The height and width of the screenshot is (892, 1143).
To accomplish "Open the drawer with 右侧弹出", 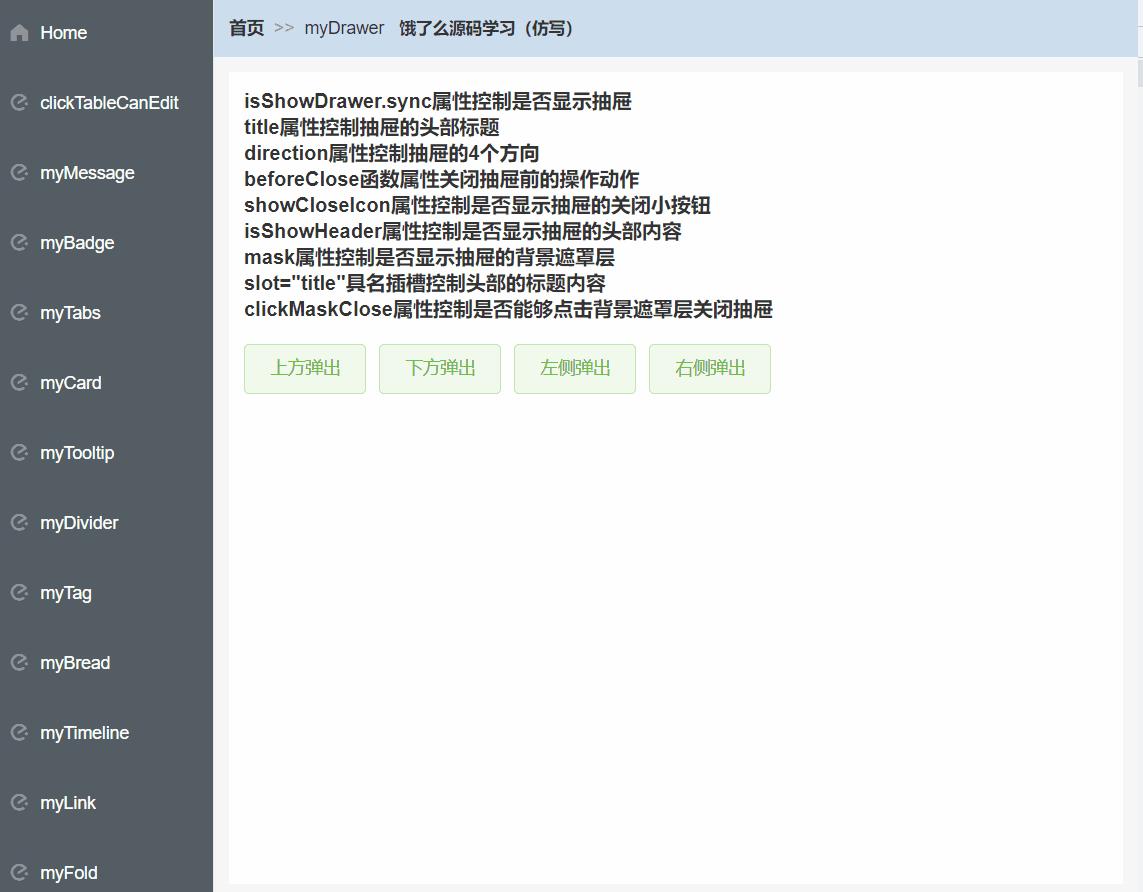I will point(709,369).
